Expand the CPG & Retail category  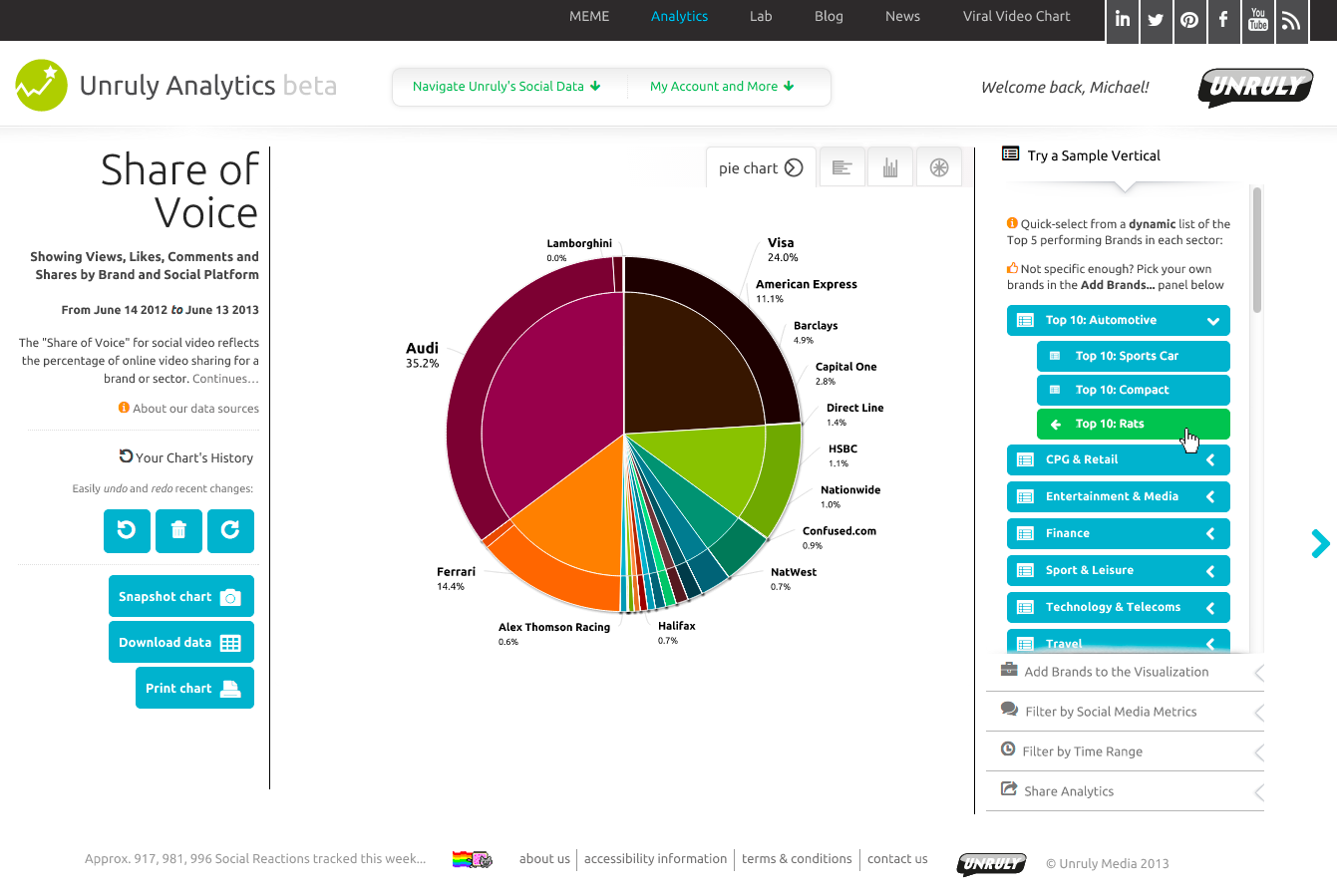1119,459
